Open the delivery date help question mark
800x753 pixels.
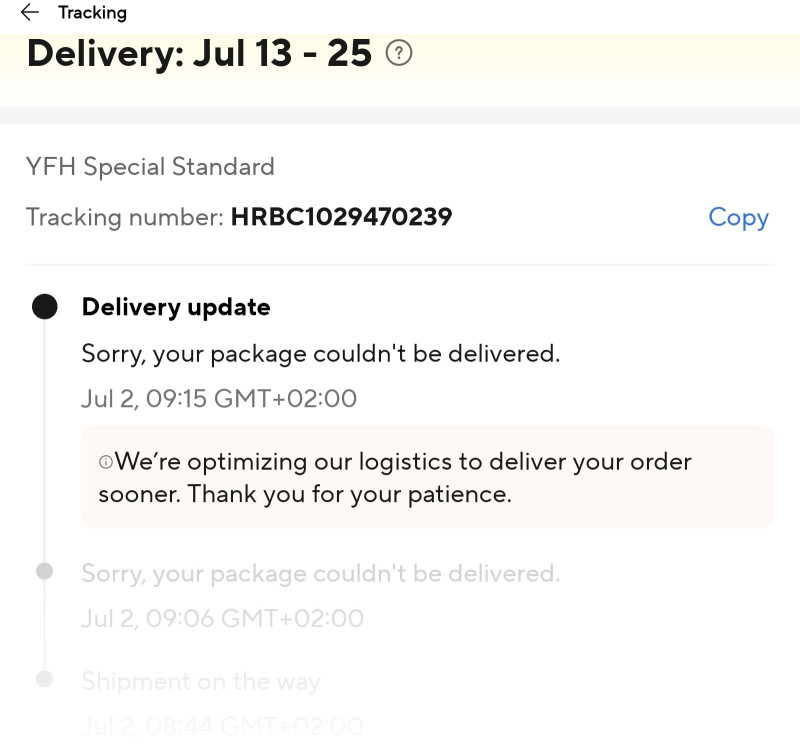399,53
